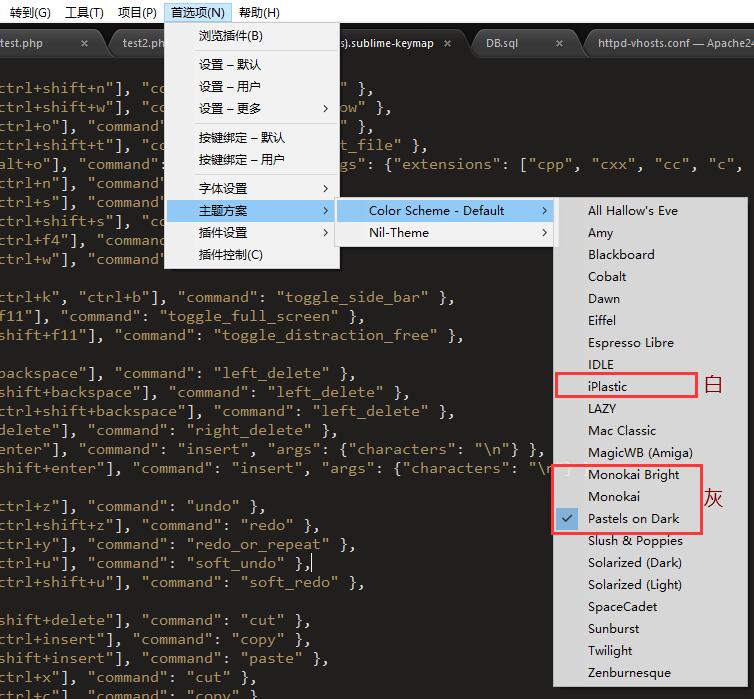Open the 帮助(H) menu

tap(259, 12)
